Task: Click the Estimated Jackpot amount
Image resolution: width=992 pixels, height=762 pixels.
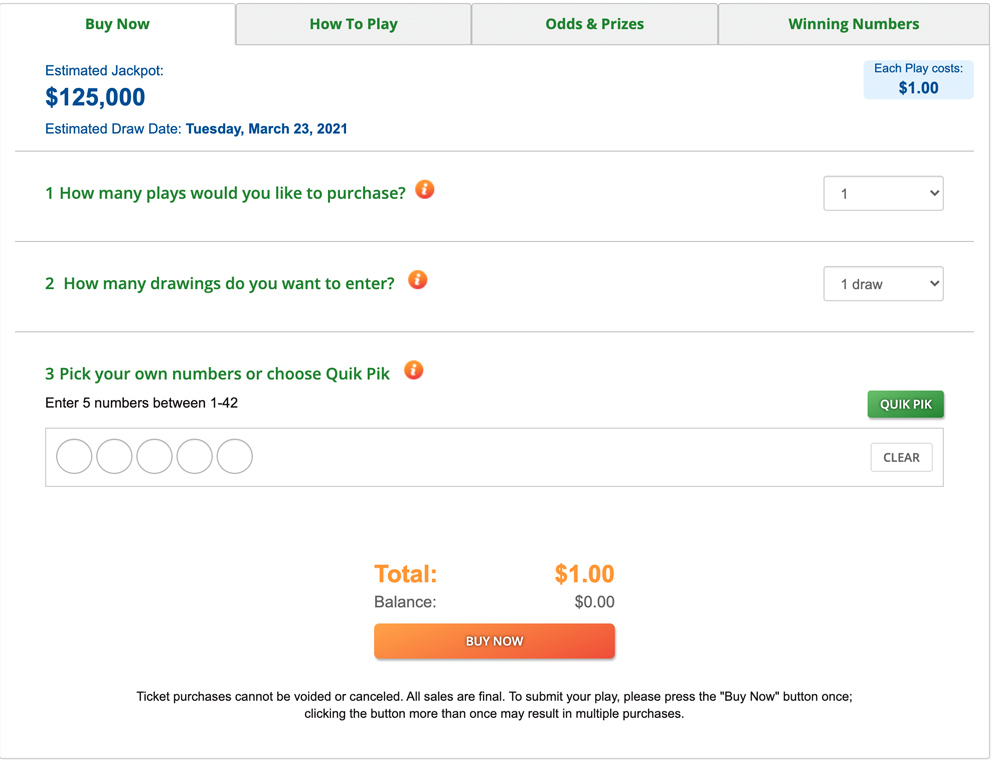Action: pos(95,97)
